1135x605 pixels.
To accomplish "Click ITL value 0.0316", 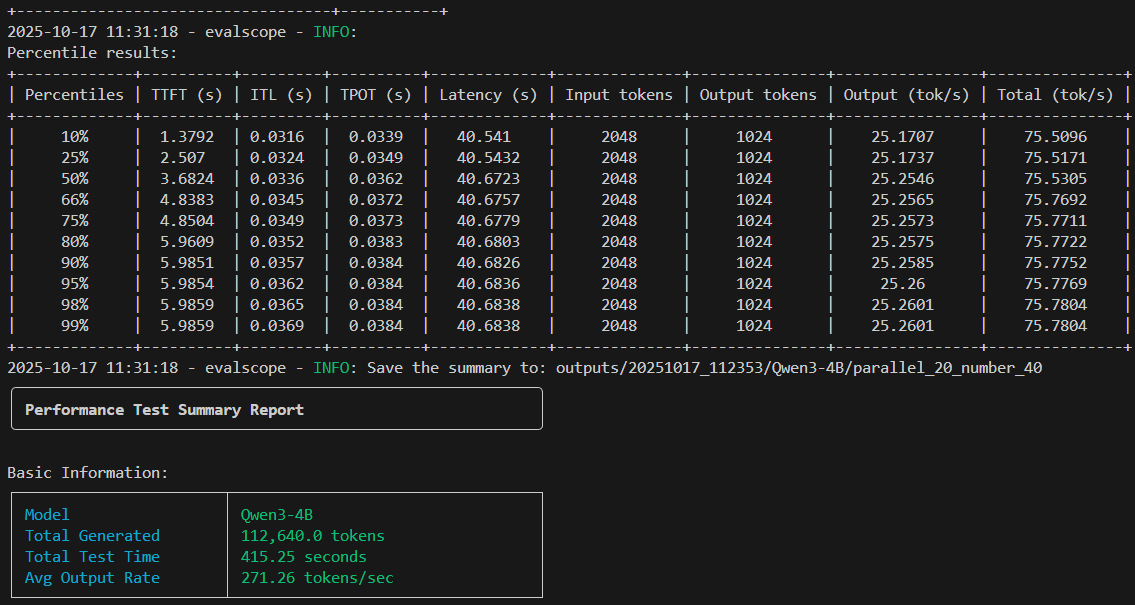I will (277, 137).
